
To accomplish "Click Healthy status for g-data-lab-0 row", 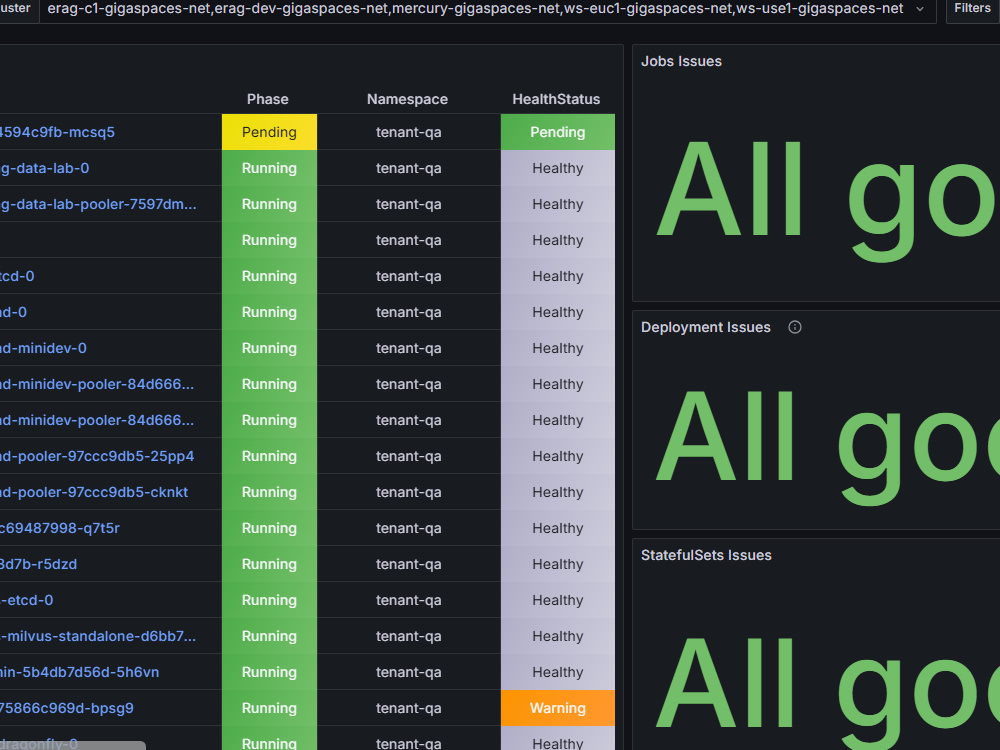I will pyautogui.click(x=557, y=168).
